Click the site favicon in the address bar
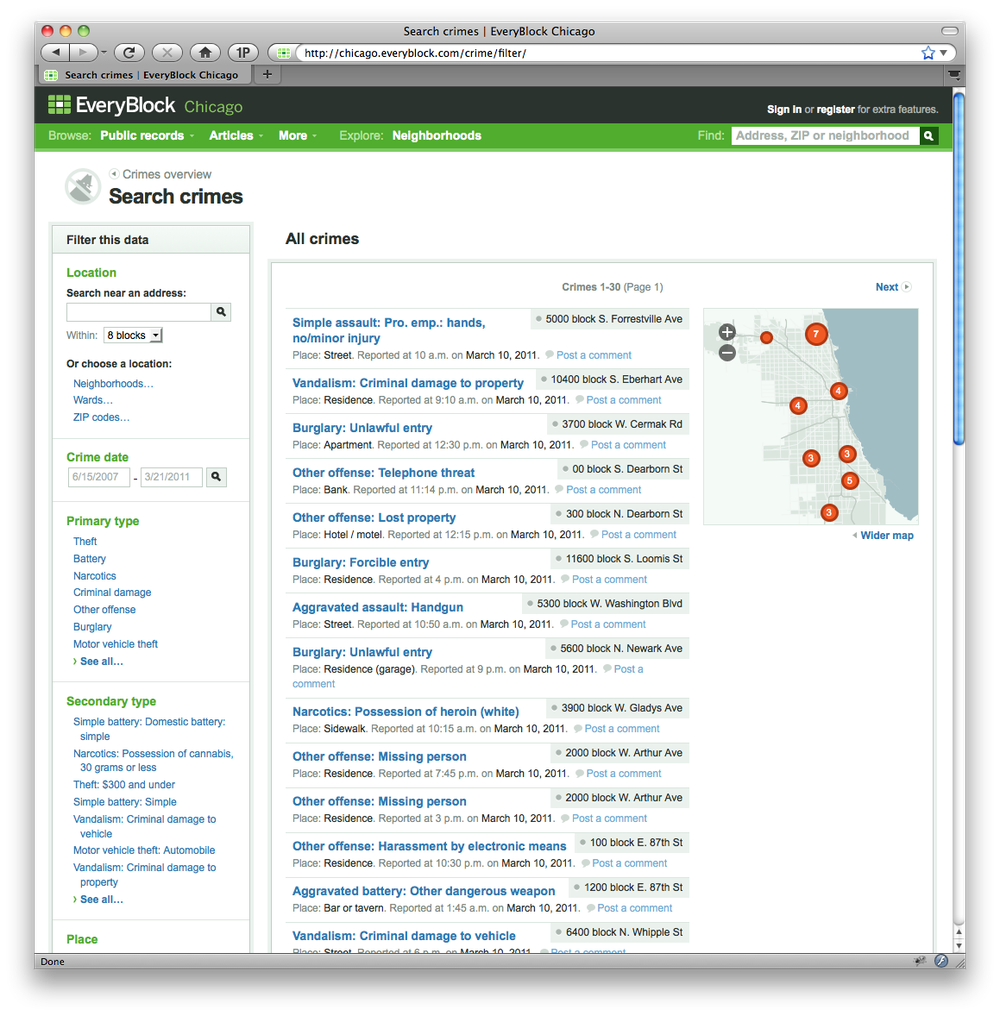The height and width of the screenshot is (1016, 1000). [x=283, y=52]
